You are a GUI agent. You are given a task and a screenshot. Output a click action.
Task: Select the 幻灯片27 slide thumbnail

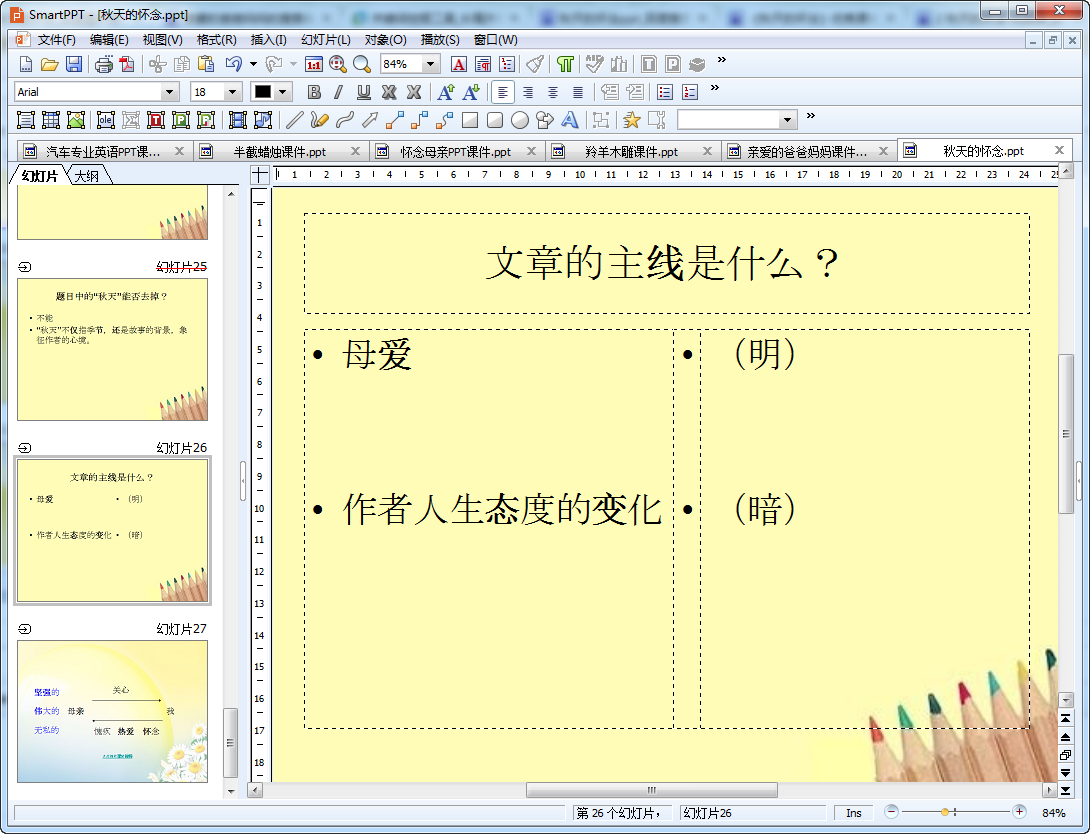[113, 711]
